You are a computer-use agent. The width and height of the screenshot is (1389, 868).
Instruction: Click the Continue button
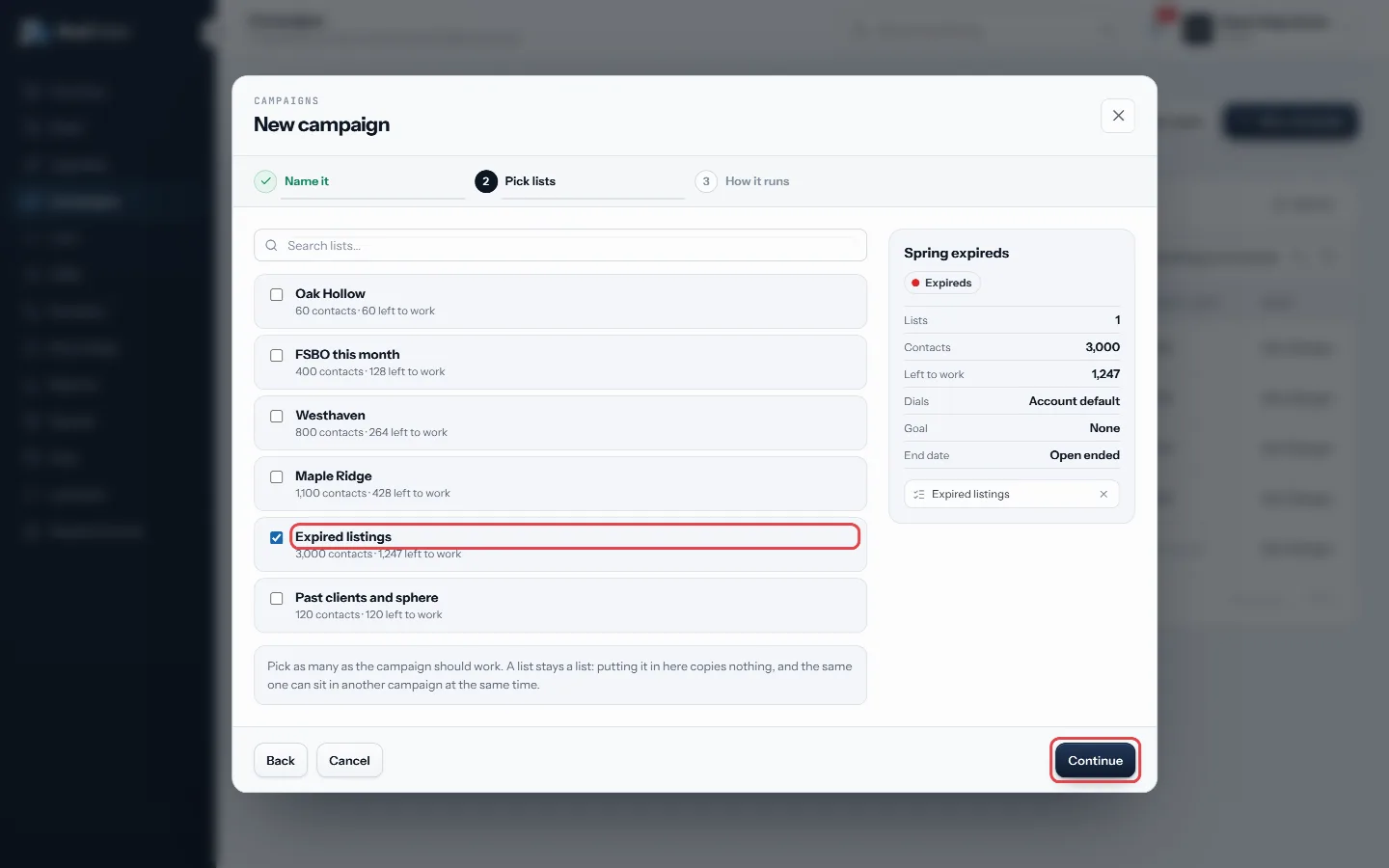tap(1095, 760)
